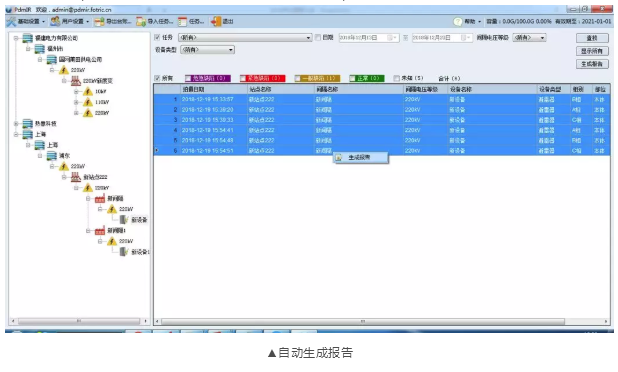618x372 pixels.
Task: Open the 间隔电压等级 combo box dropdown
Action: point(542,38)
